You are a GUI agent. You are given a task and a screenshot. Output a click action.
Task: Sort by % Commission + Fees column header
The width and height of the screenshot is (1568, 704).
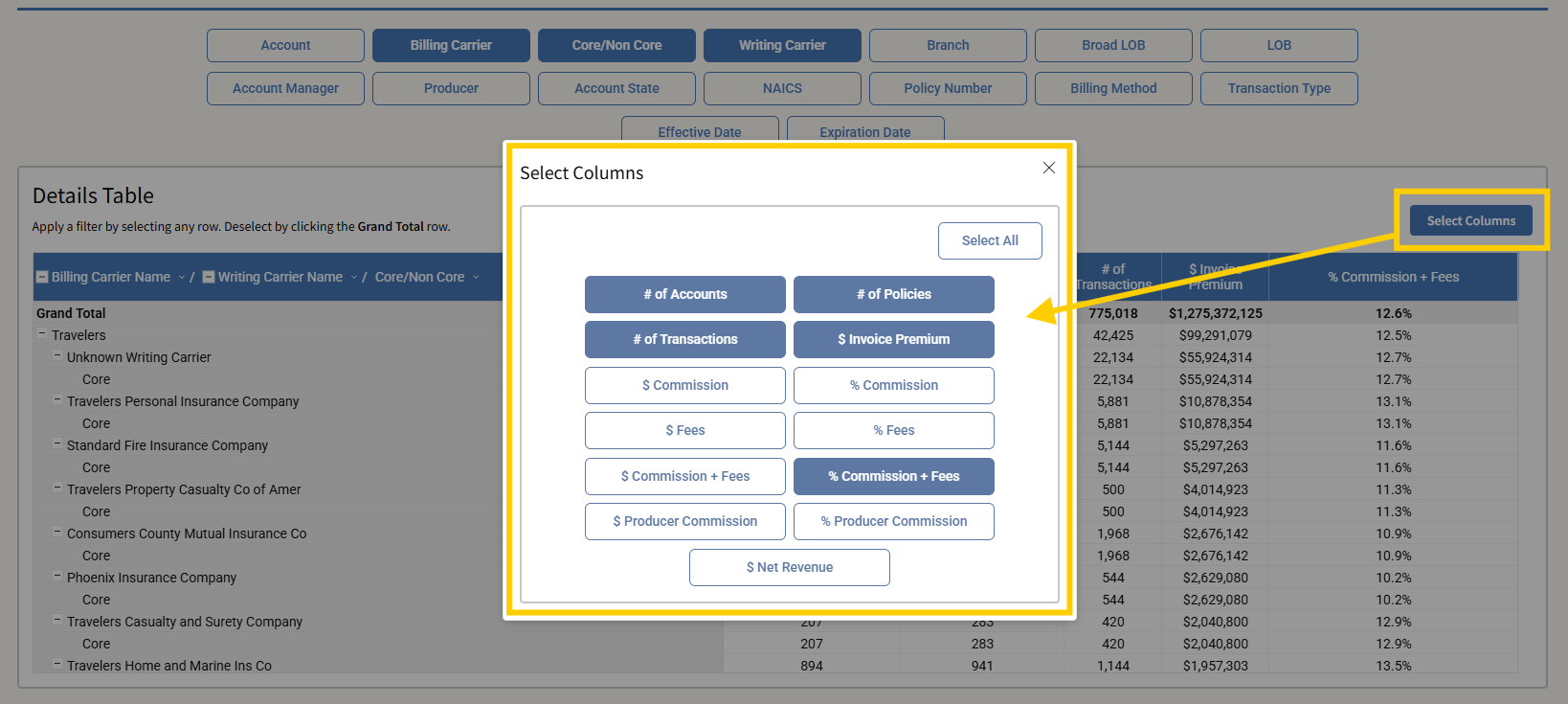pyautogui.click(x=1393, y=277)
